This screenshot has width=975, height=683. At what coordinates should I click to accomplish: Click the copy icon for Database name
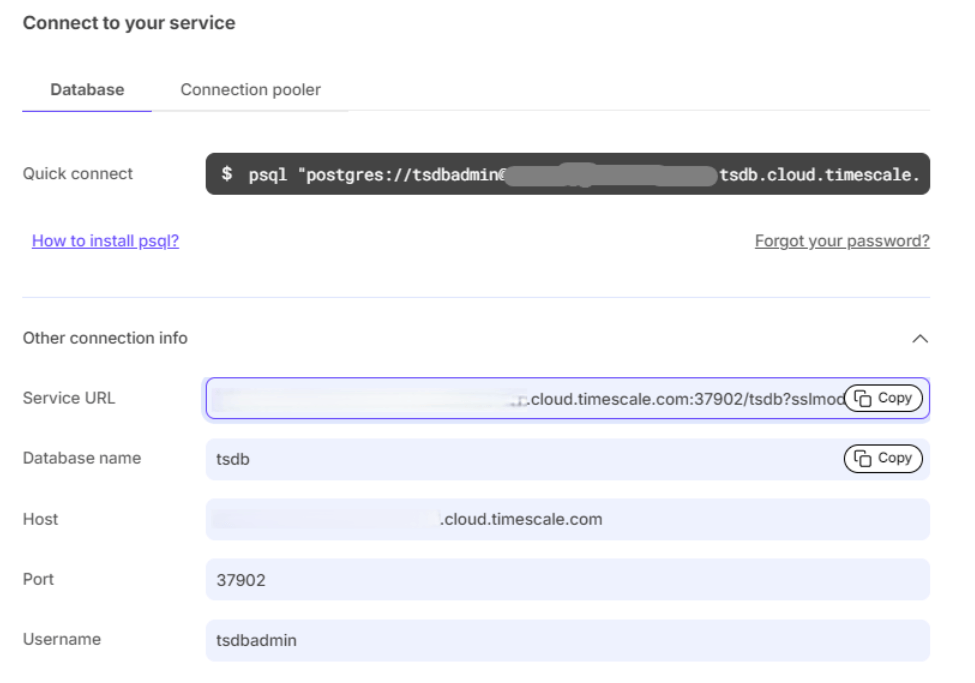coord(863,458)
